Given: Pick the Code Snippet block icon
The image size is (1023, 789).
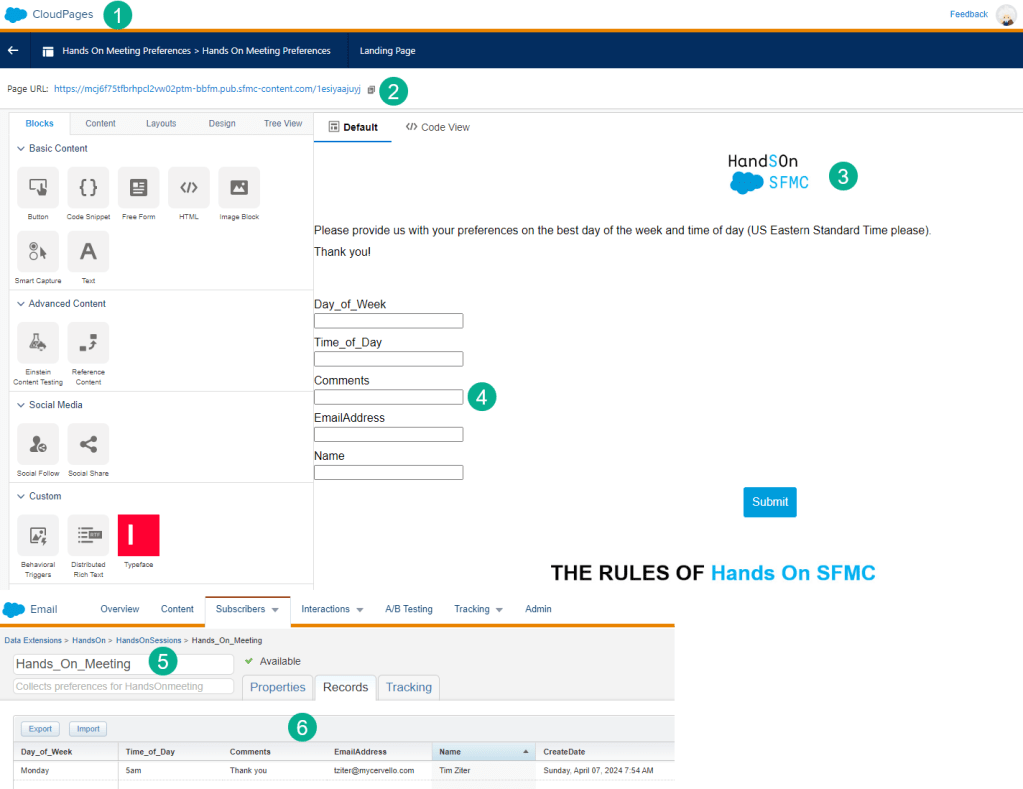Looking at the screenshot, I should (x=88, y=188).
